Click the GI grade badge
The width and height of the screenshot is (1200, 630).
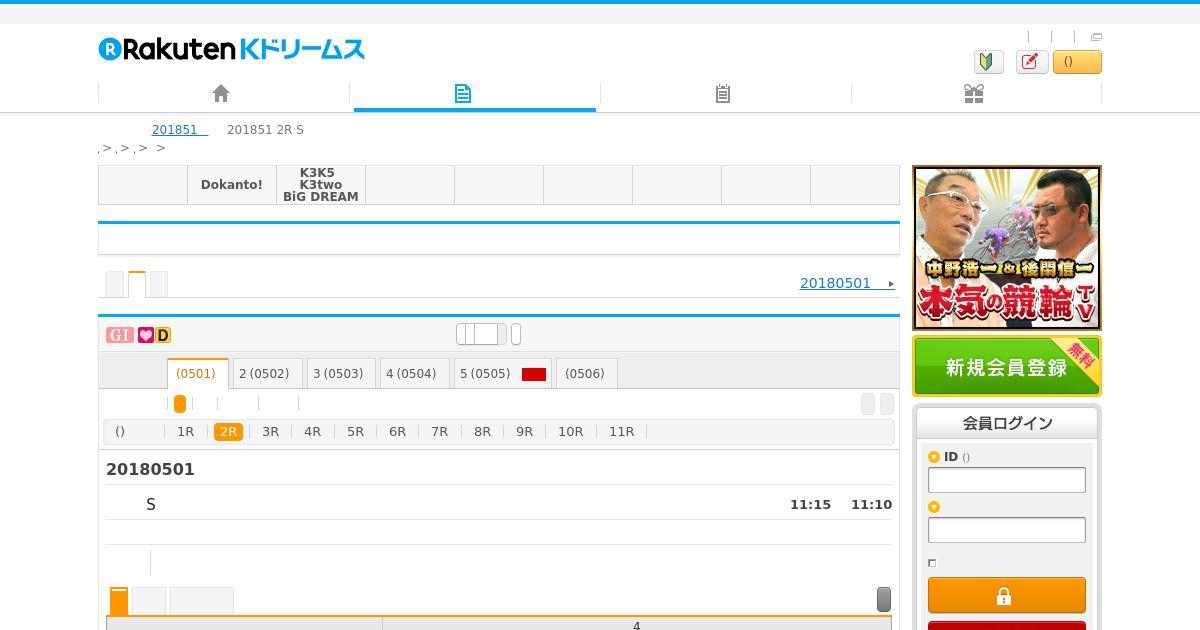[119, 335]
